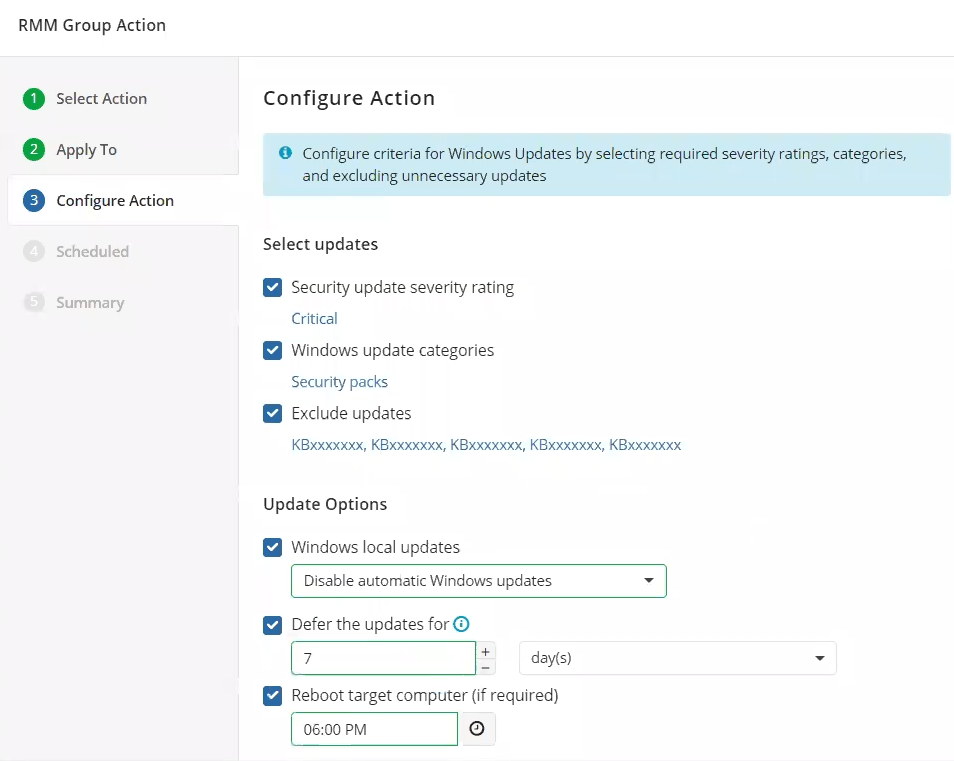This screenshot has height=761, width=954.
Task: Disable the Exclude updates checkbox
Action: (x=272, y=414)
